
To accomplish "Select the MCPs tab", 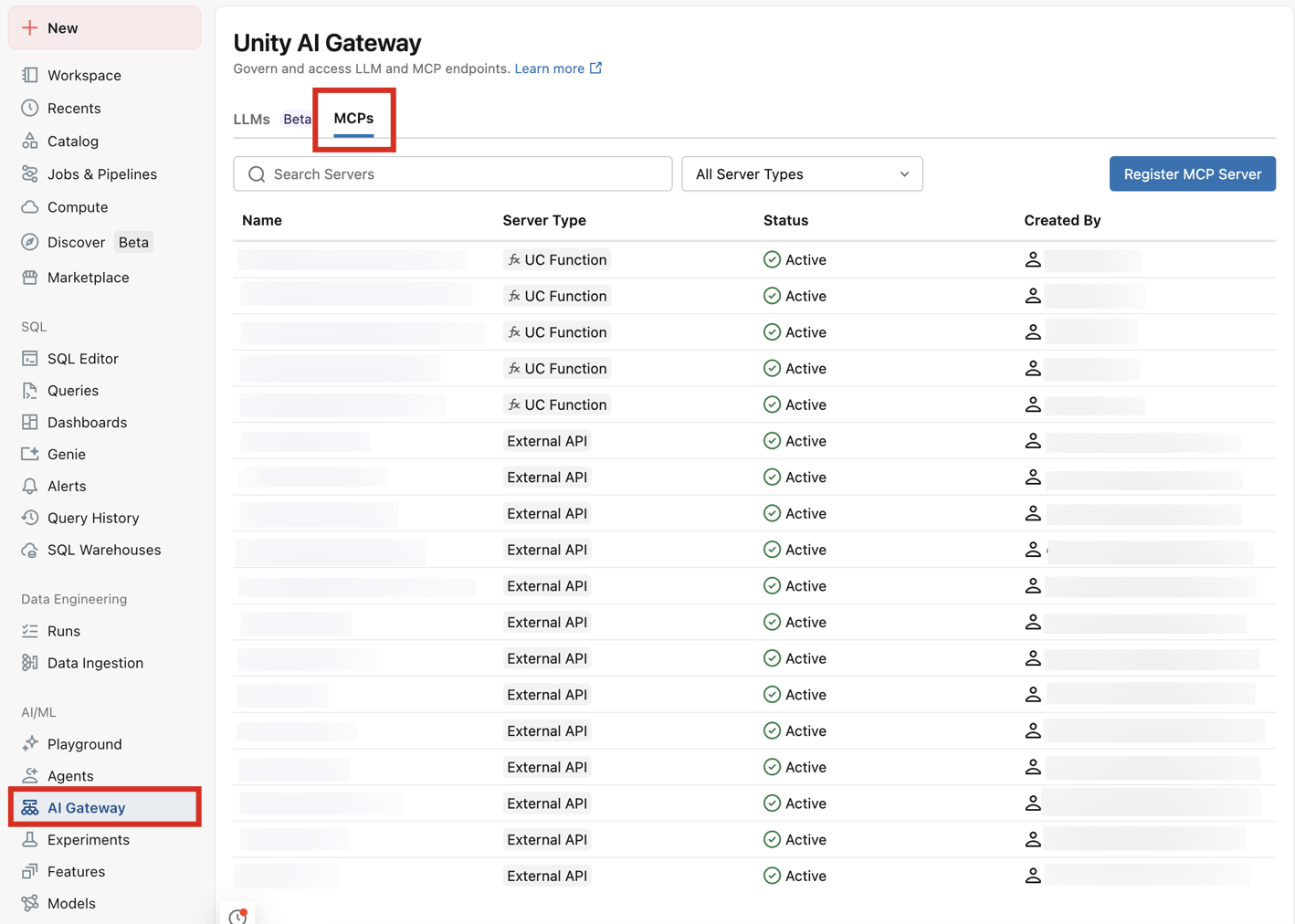I will click(354, 119).
